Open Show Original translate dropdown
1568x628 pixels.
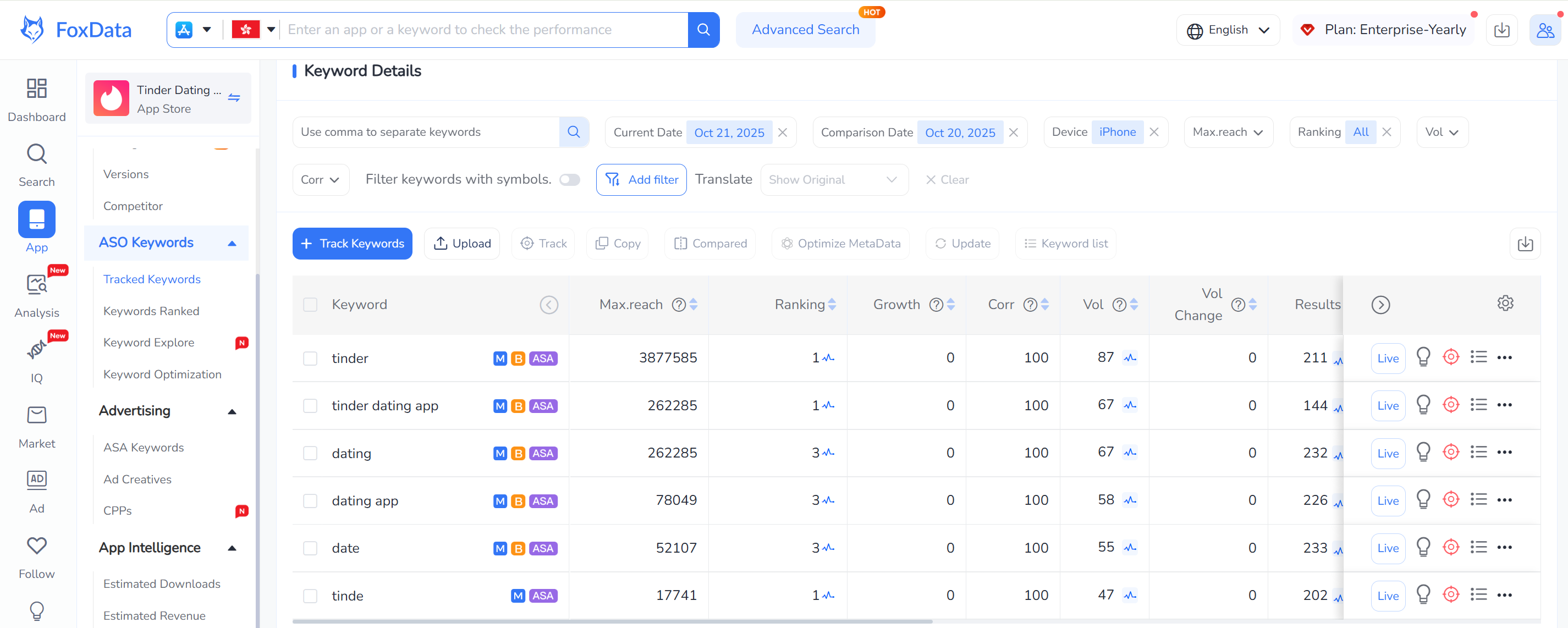point(833,179)
